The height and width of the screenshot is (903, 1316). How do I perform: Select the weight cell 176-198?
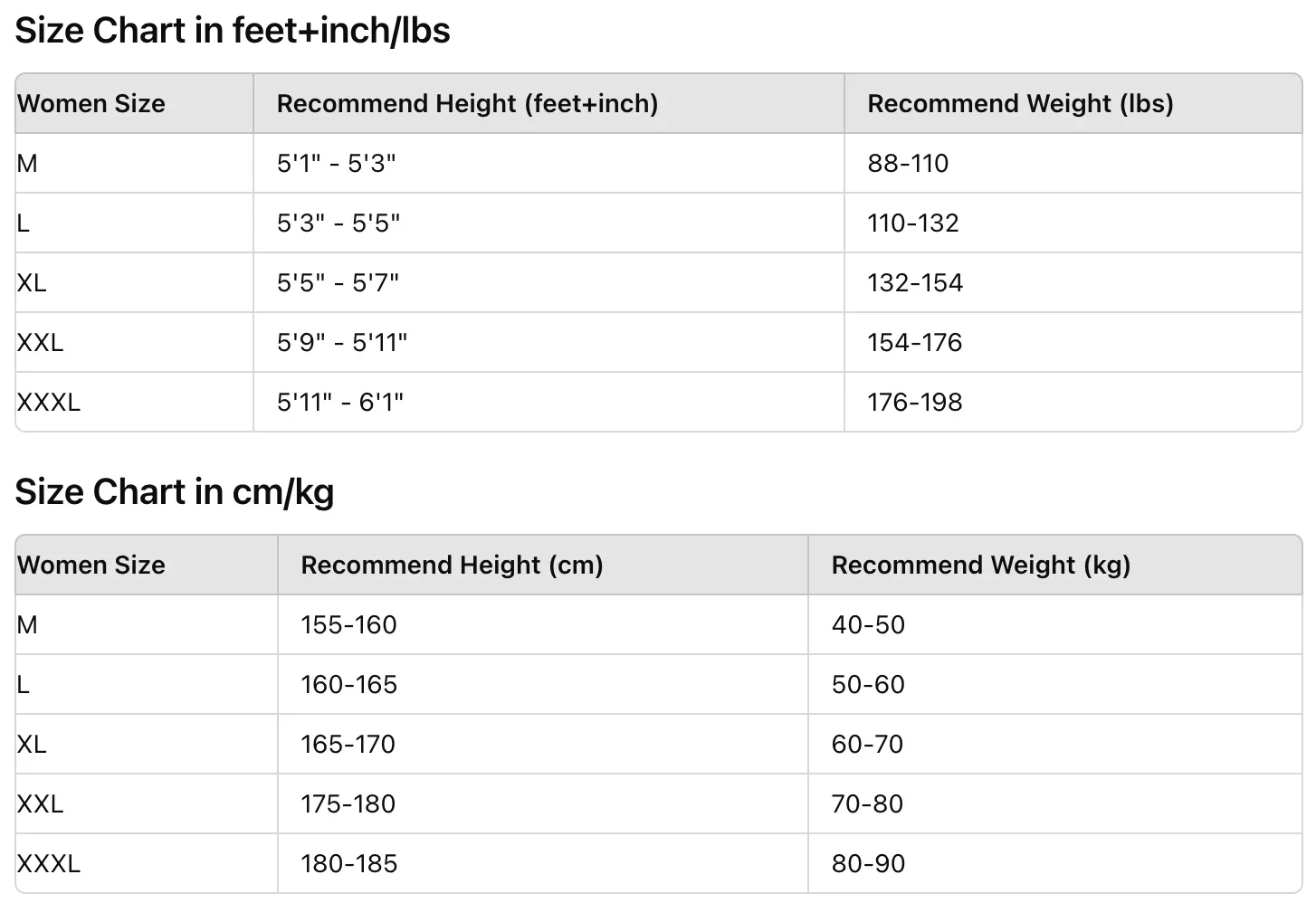(915, 403)
